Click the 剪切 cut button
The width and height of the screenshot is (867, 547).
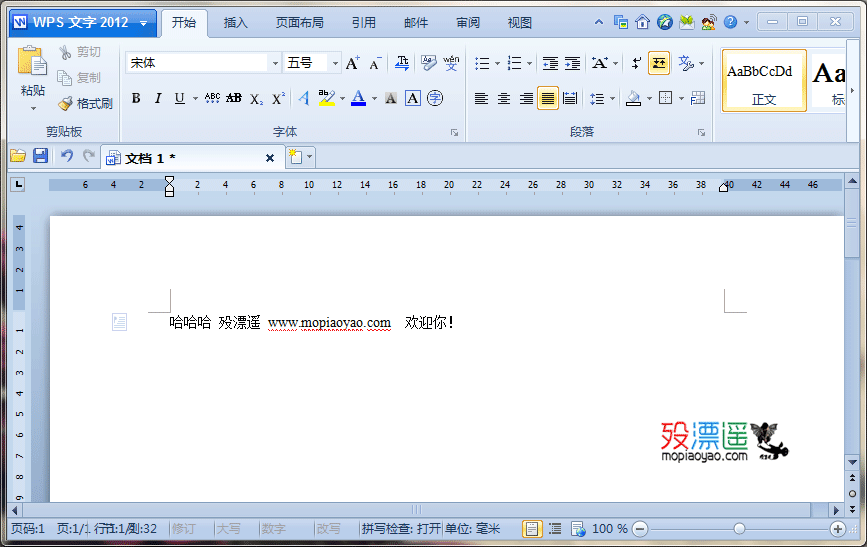tap(80, 52)
